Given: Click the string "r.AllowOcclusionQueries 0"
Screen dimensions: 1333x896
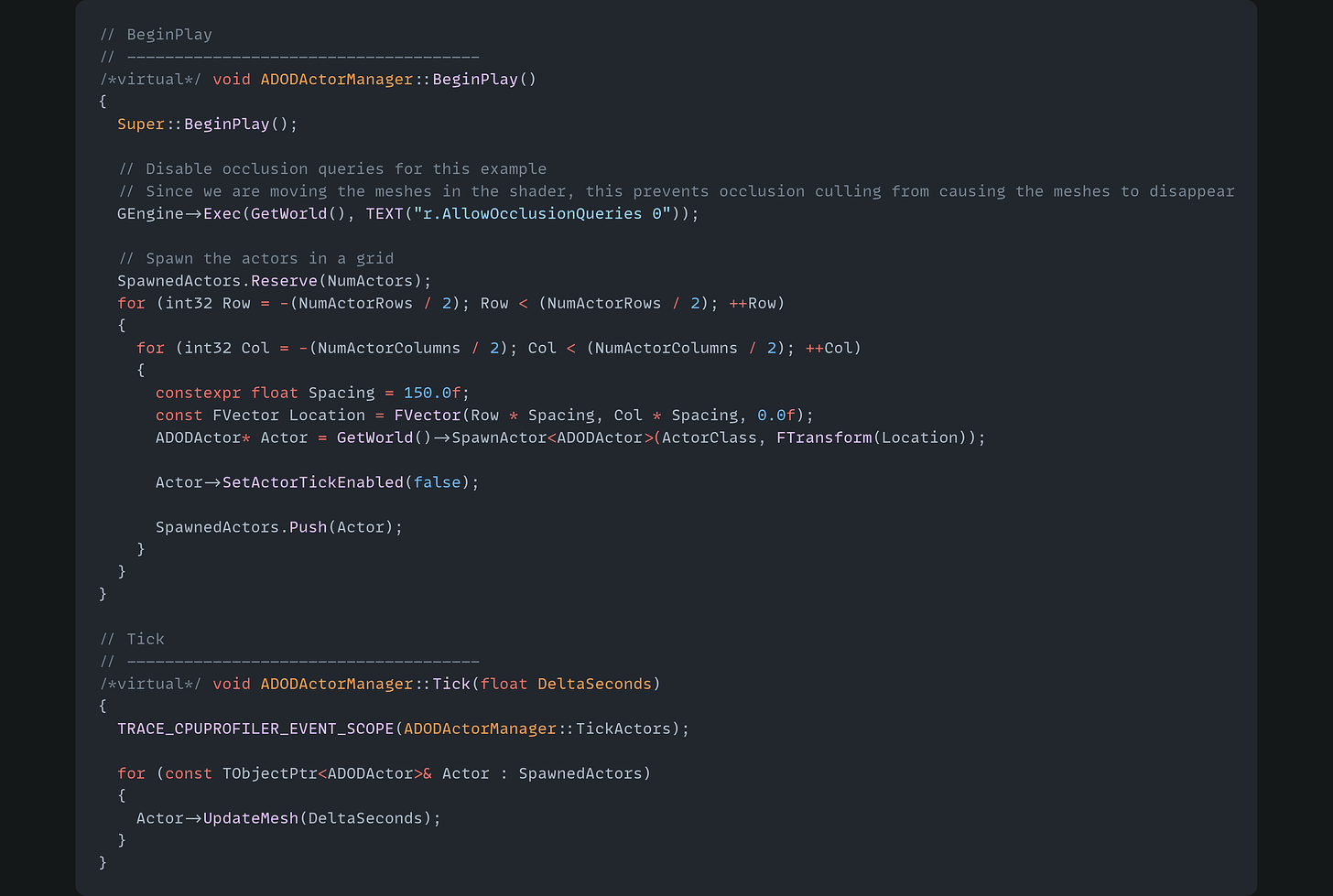Looking at the screenshot, I should tap(541, 213).
